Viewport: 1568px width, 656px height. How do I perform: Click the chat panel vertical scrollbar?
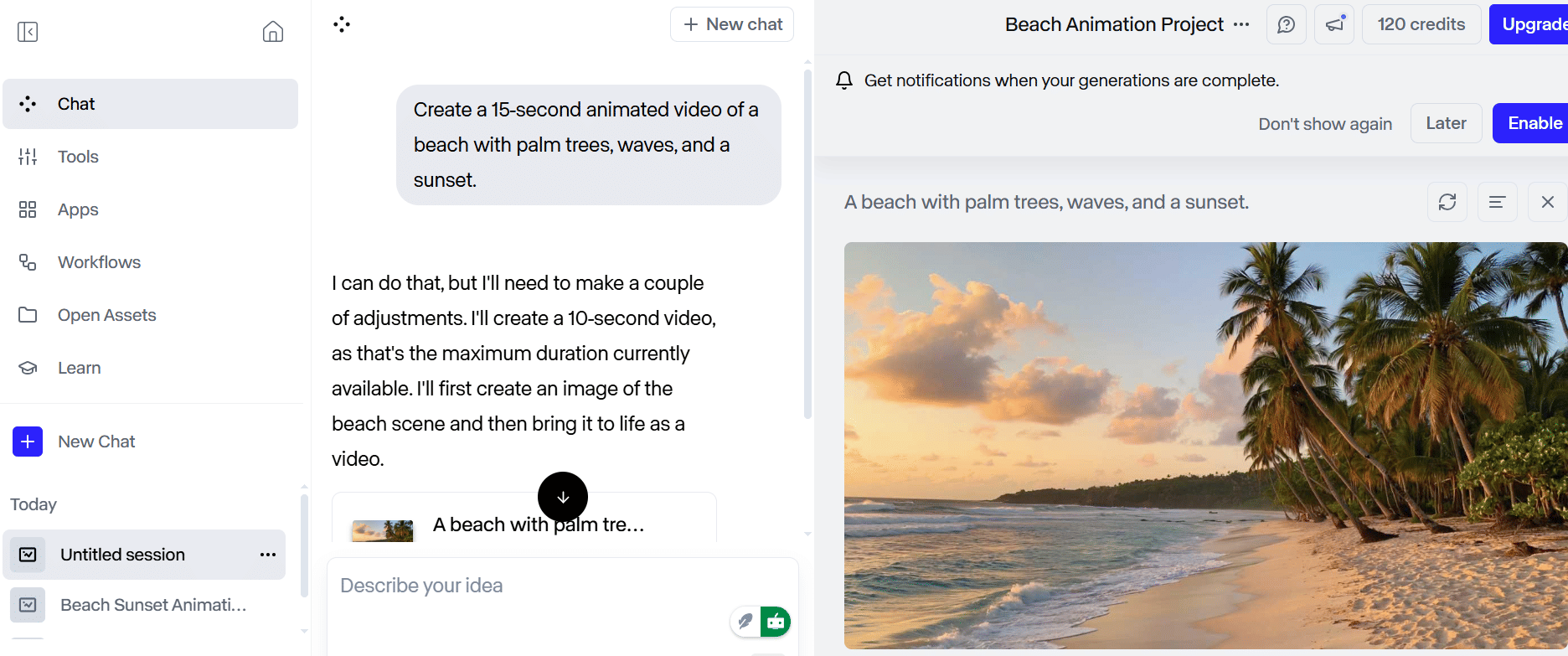pyautogui.click(x=807, y=243)
